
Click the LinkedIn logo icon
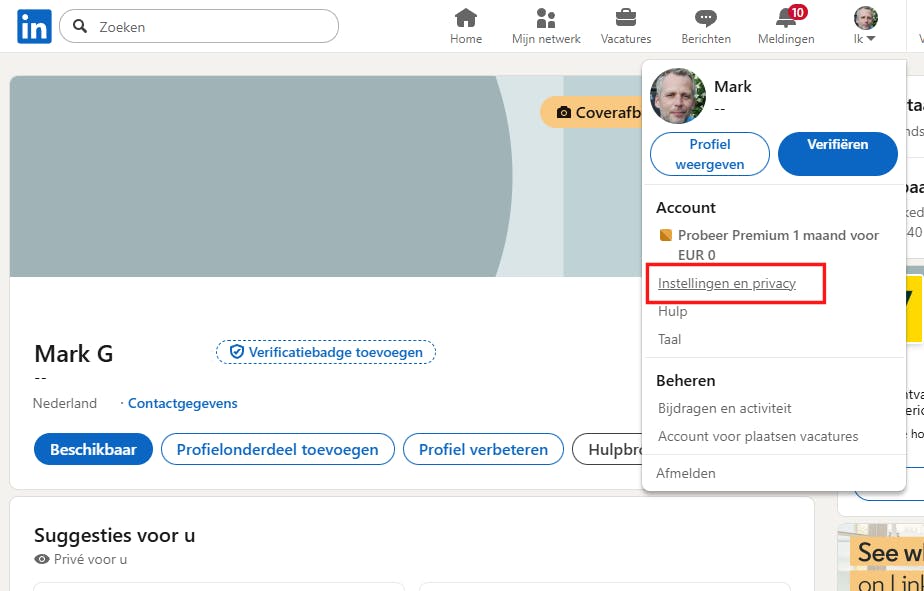(x=34, y=27)
